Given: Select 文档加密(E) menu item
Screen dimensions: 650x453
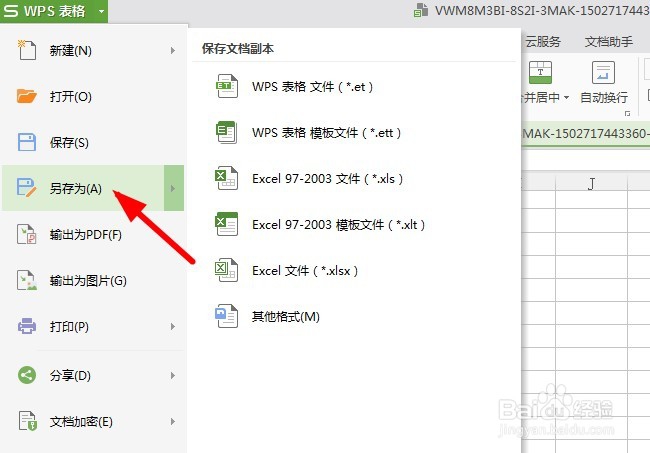Looking at the screenshot, I should pyautogui.click(x=94, y=422).
